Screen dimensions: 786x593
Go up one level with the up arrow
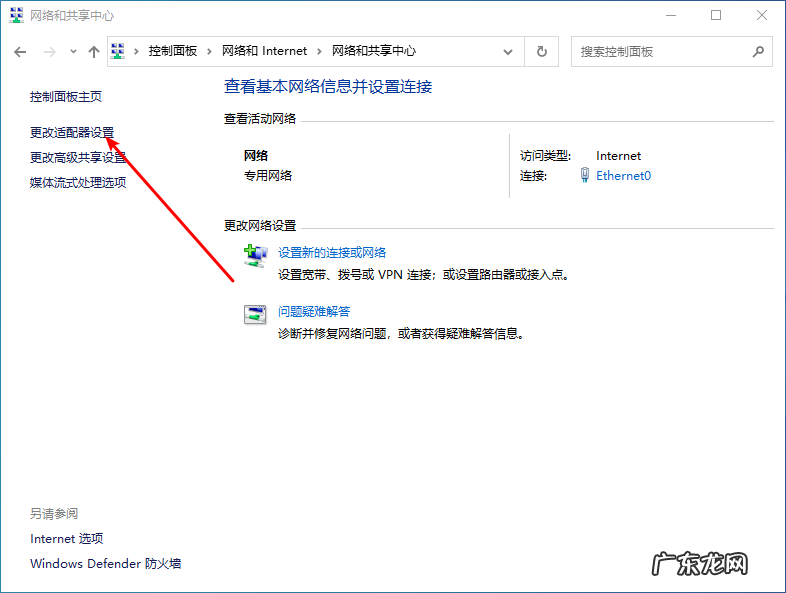(x=94, y=52)
